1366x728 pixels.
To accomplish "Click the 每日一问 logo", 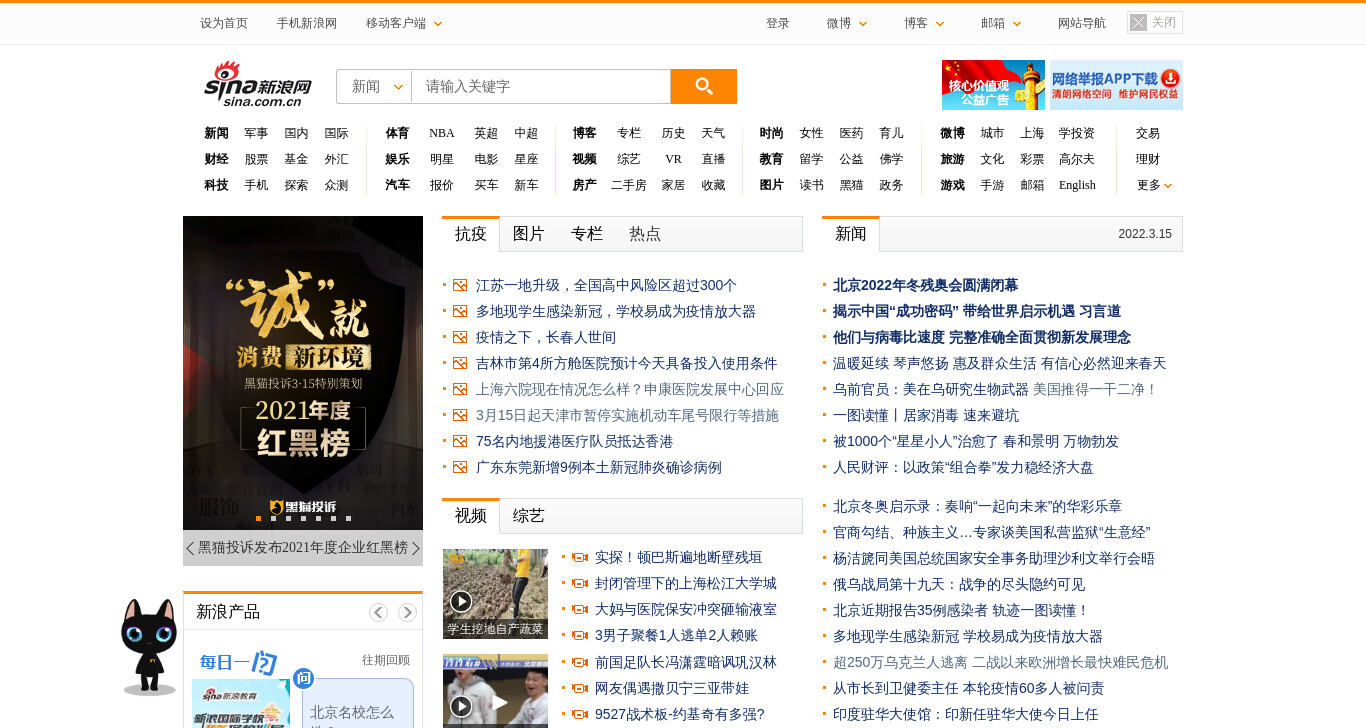I will click(x=238, y=662).
